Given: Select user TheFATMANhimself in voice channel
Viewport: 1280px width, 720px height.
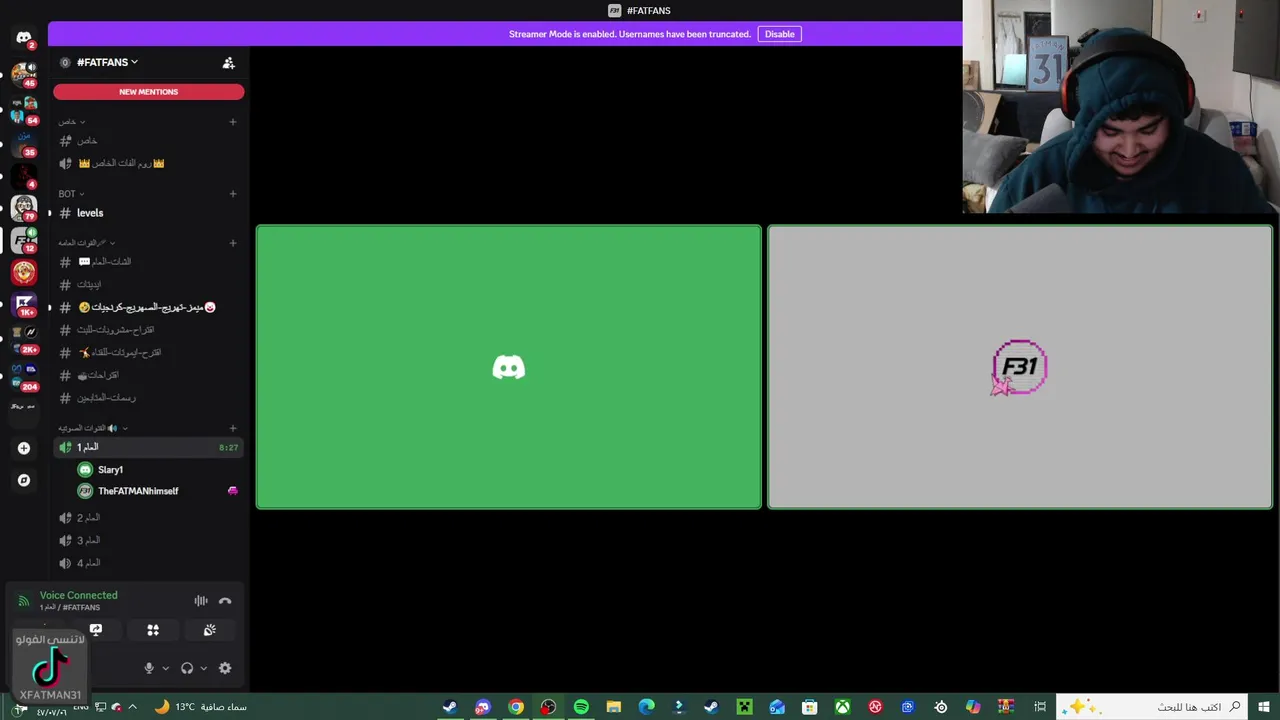Looking at the screenshot, I should tap(158, 491).
